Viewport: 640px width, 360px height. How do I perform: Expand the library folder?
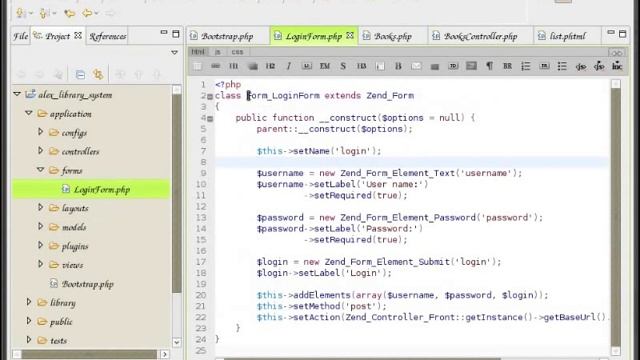pos(29,302)
